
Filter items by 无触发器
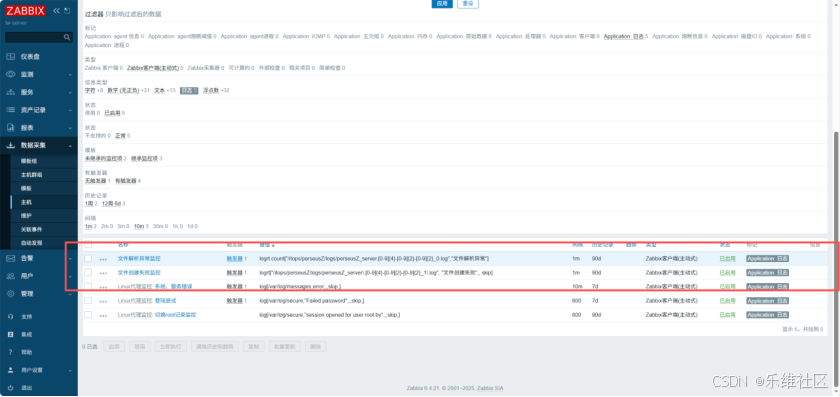95,181
